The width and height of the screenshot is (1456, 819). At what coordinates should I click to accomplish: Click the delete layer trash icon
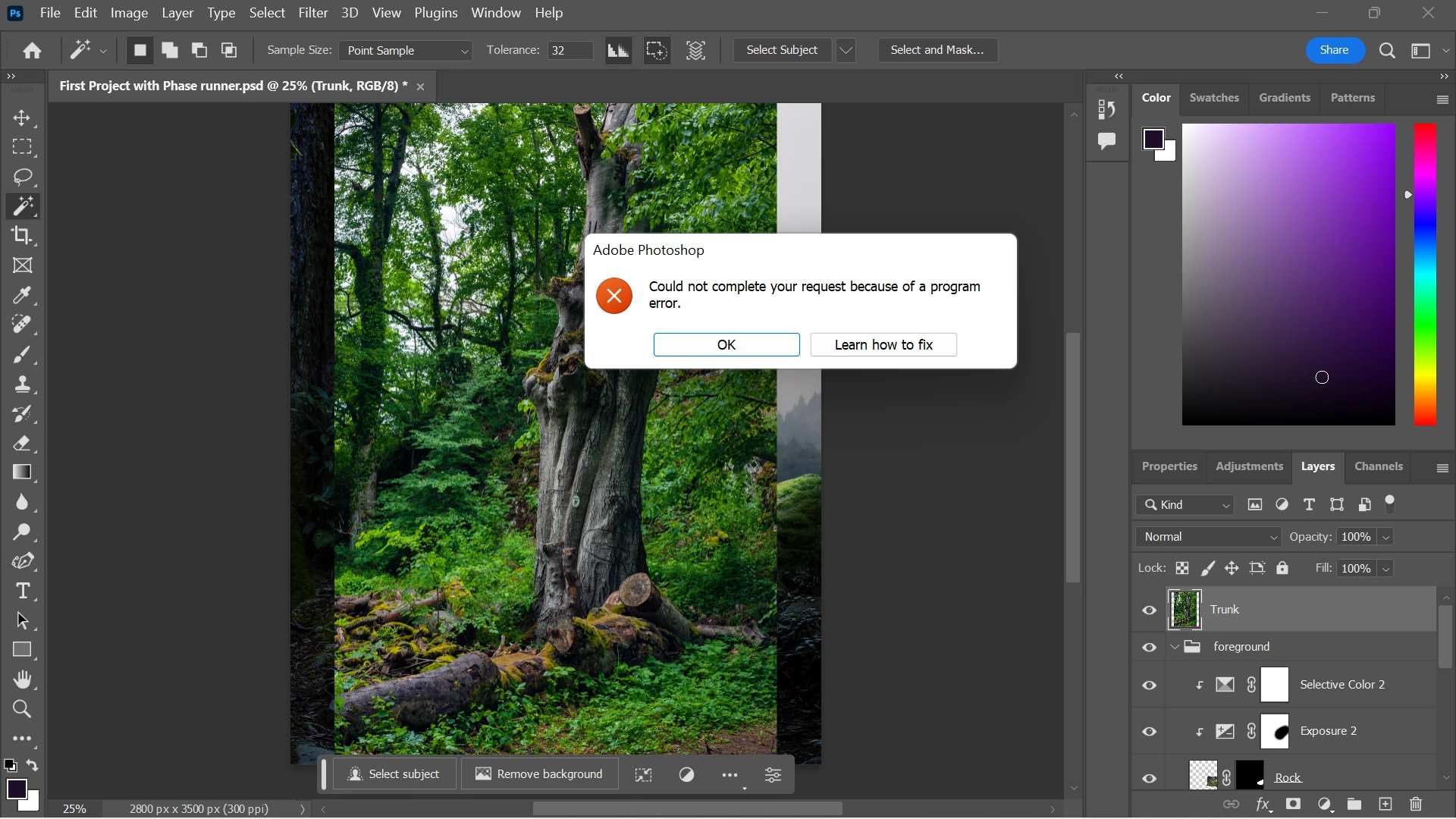1416,805
